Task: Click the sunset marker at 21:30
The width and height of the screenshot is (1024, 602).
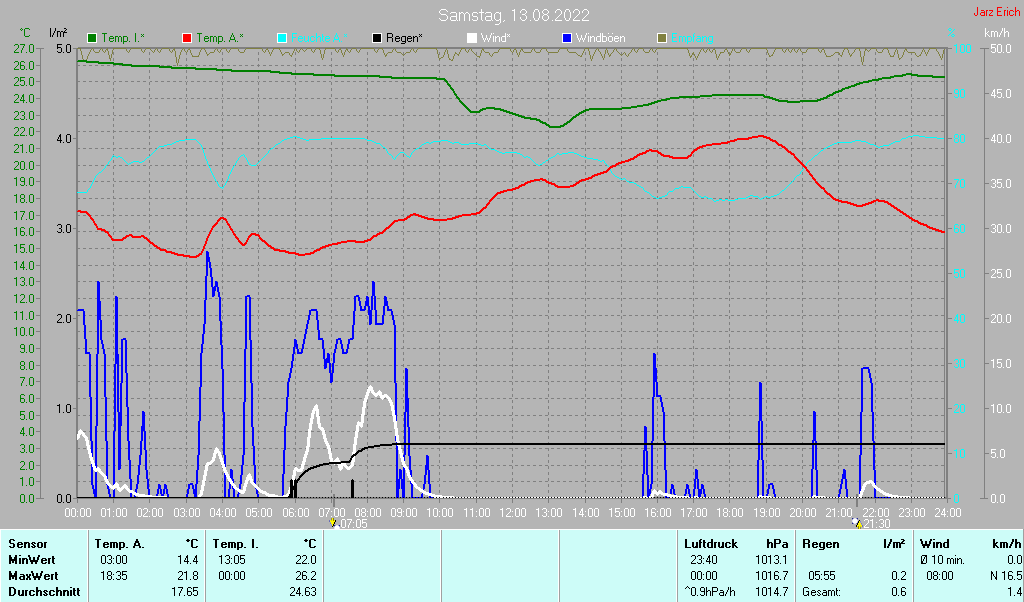Action: tap(856, 522)
